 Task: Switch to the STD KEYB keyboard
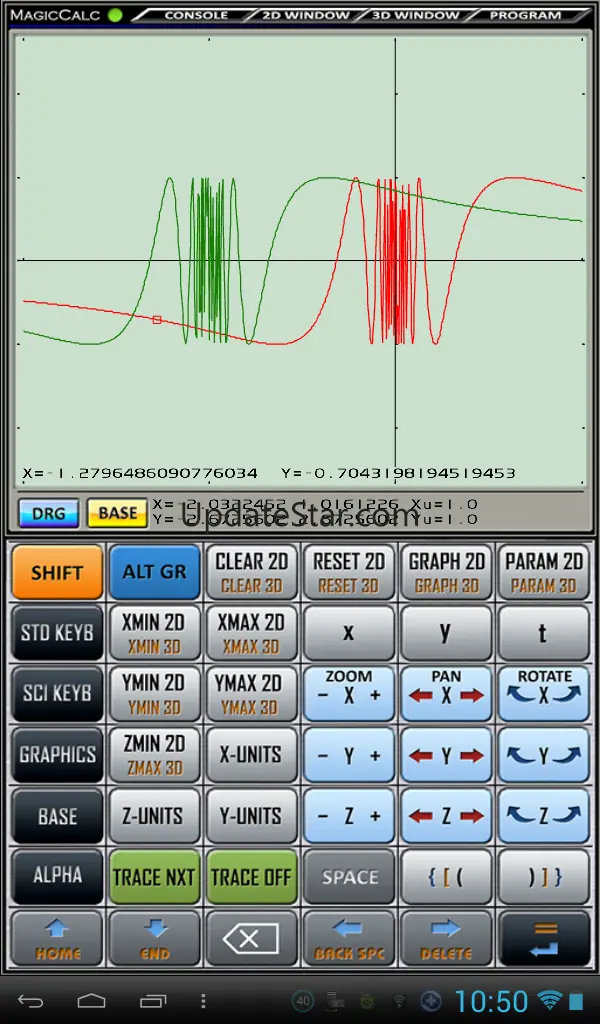point(57,633)
